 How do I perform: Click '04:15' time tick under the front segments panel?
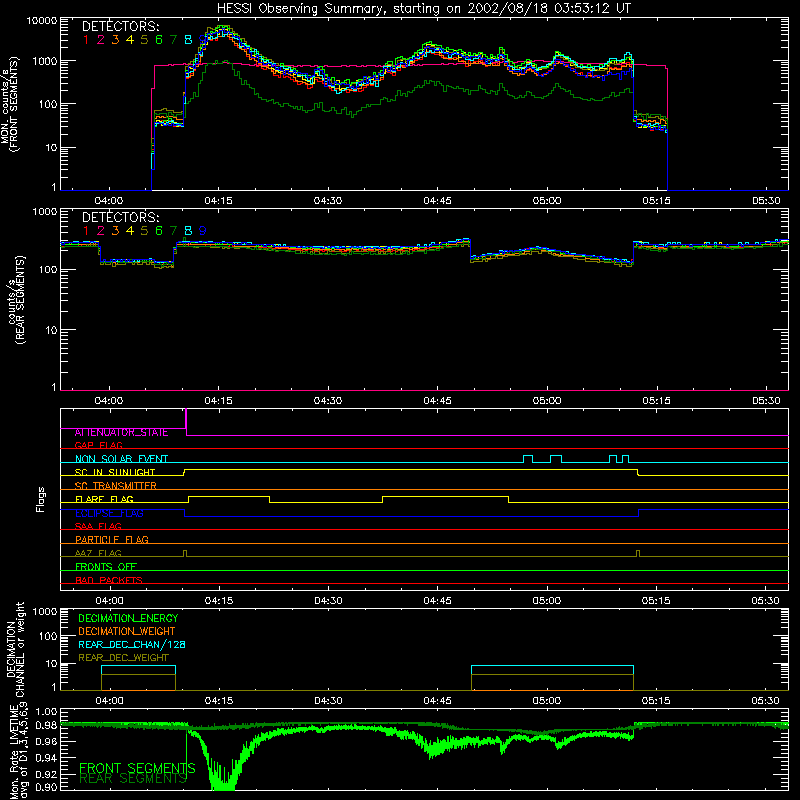tap(218, 201)
